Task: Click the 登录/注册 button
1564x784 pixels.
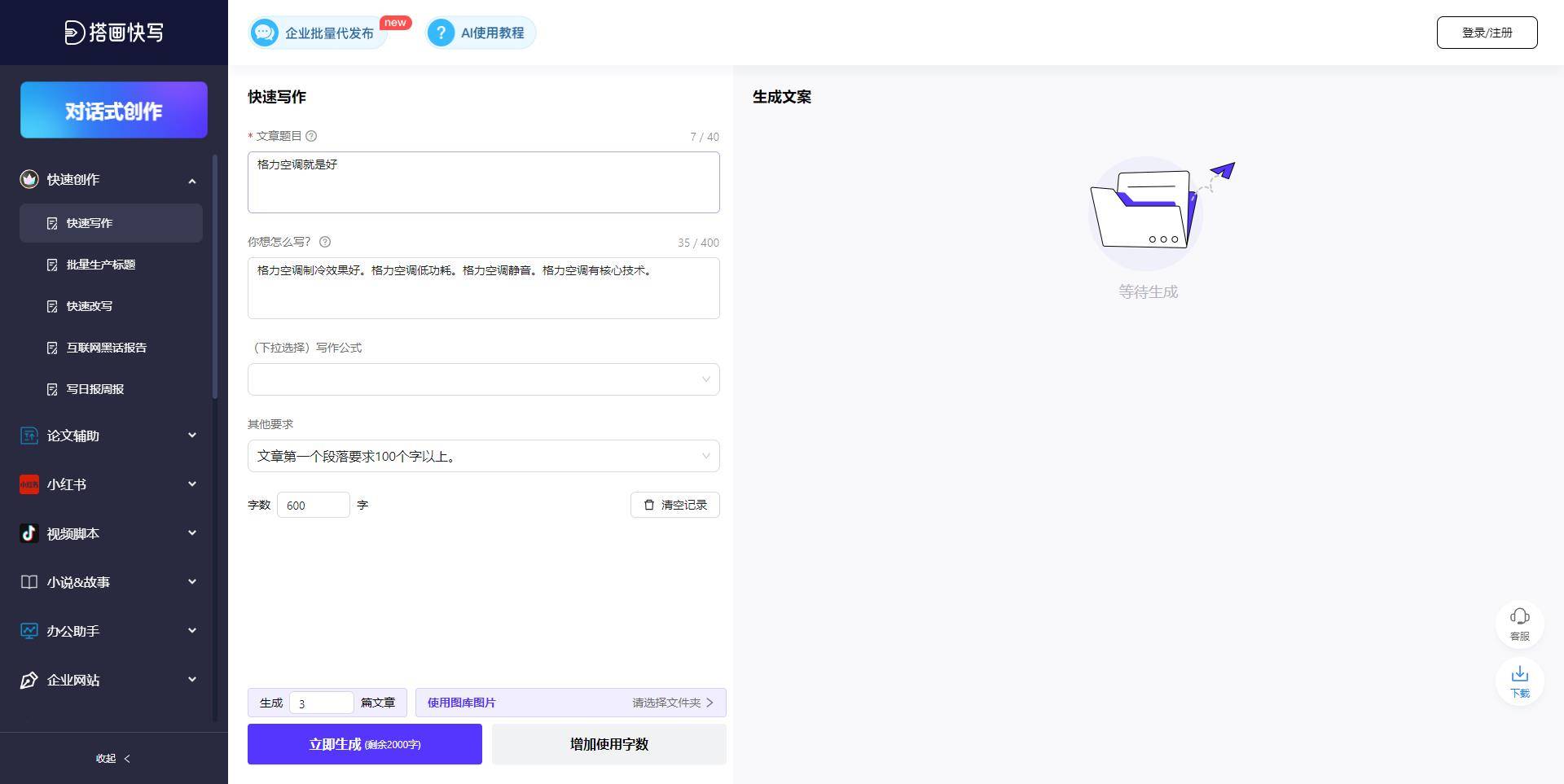Action: coord(1487,33)
